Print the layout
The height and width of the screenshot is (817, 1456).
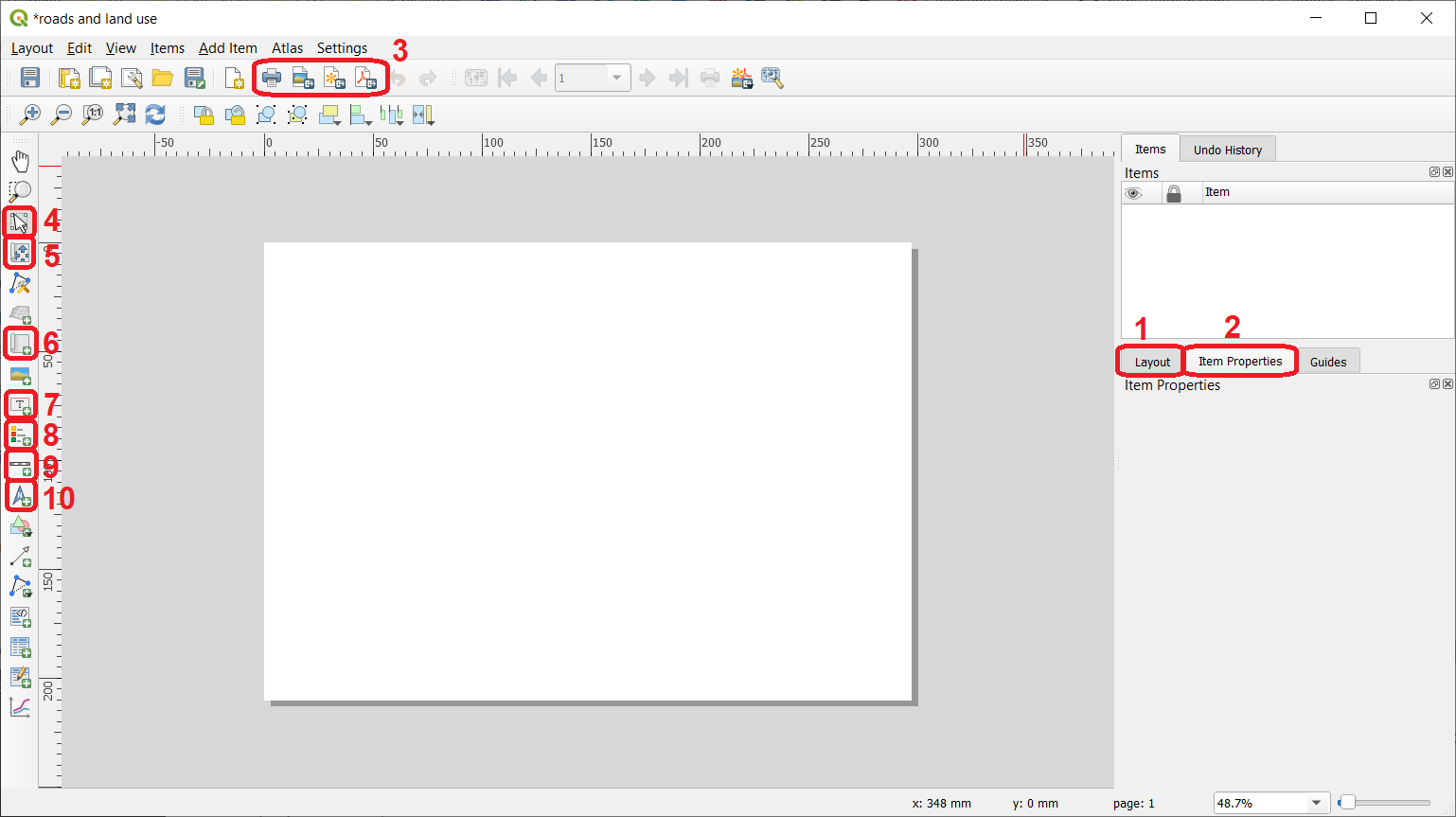272,78
